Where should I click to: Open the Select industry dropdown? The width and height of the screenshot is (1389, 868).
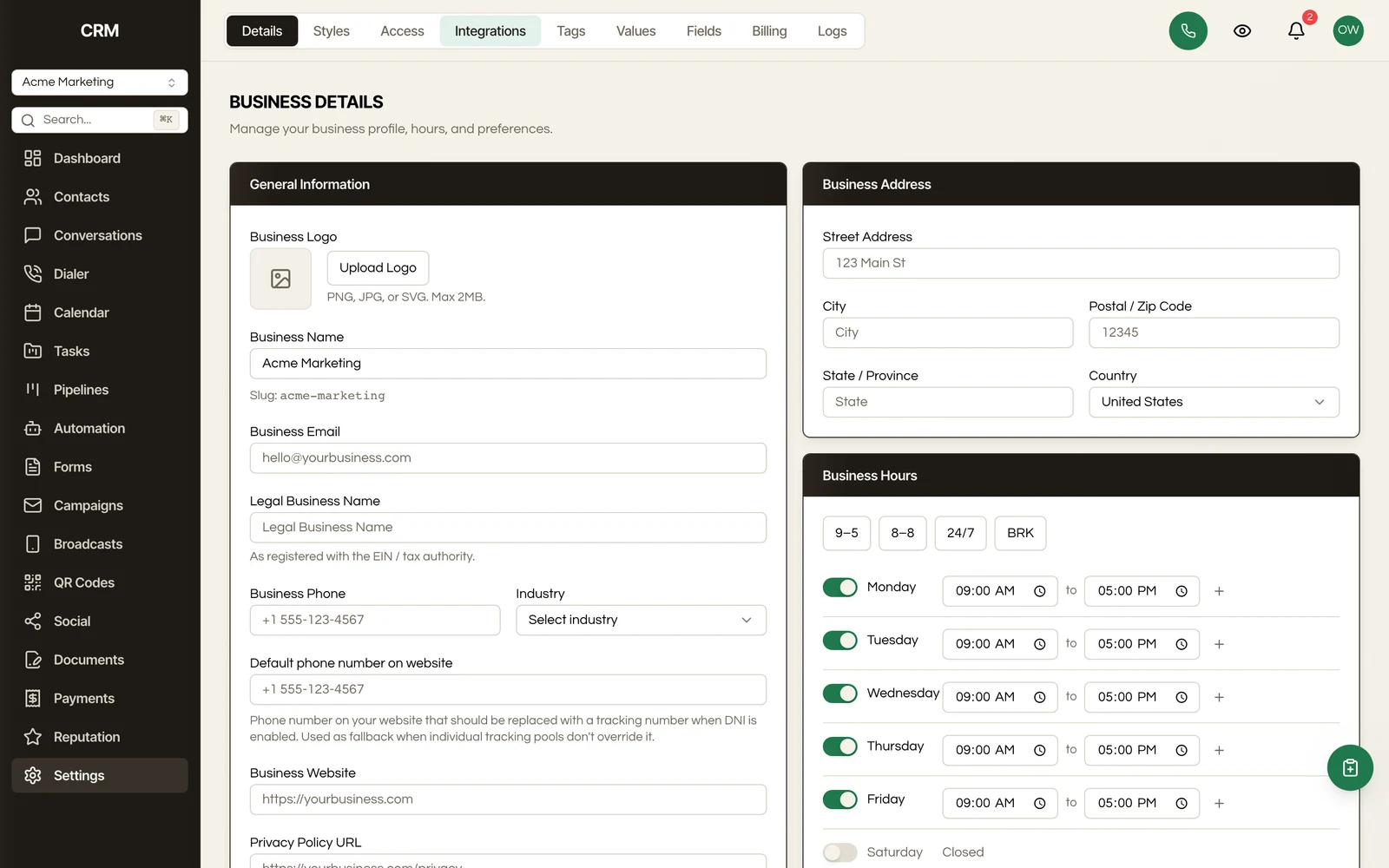641,620
